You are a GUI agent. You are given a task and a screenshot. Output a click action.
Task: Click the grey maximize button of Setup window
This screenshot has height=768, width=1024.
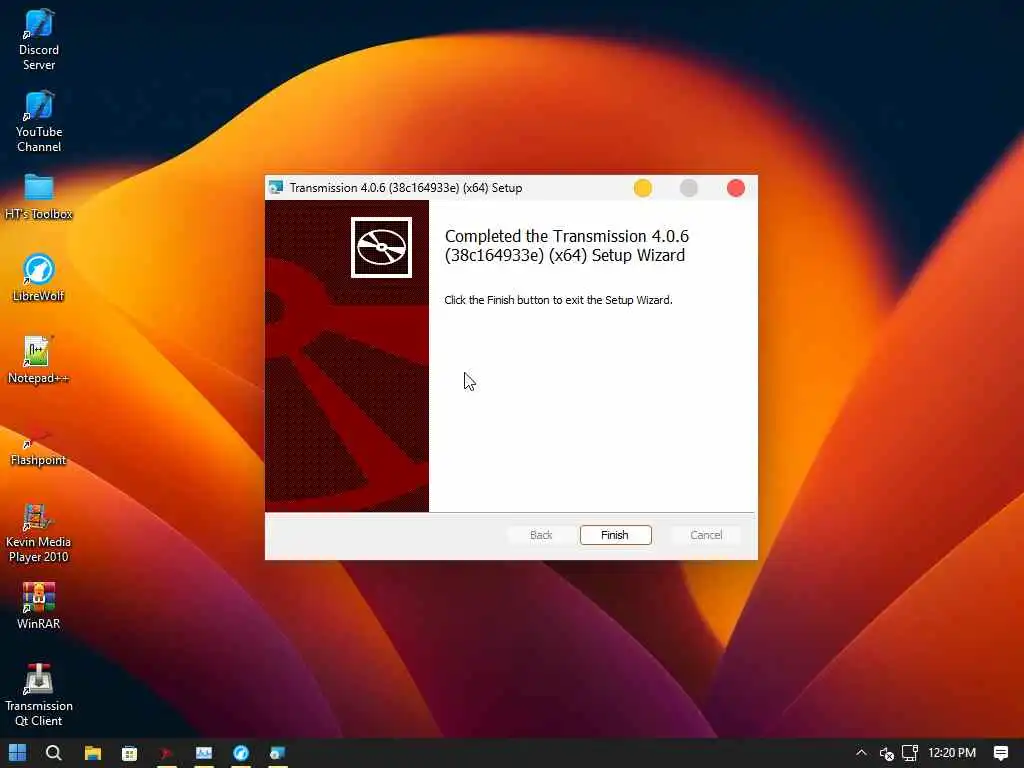click(x=689, y=188)
